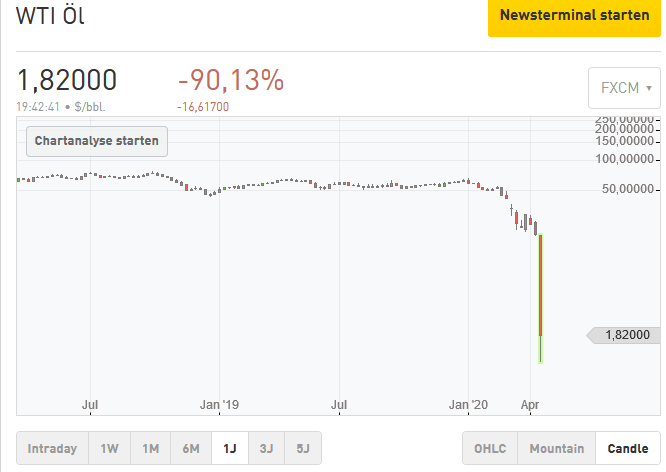This screenshot has width=666, height=472.
Task: Click the 19:42:41 timestamp text
Action: [x=38, y=107]
